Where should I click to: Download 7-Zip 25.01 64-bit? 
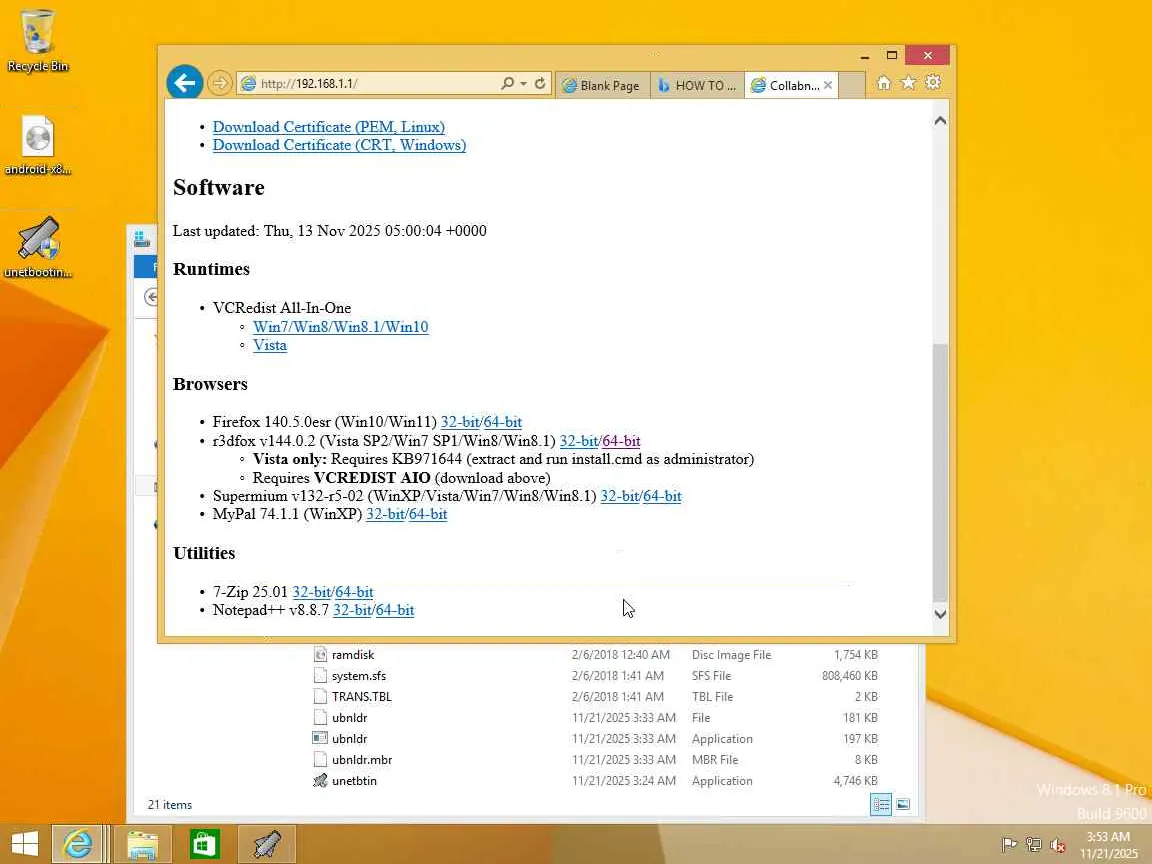point(354,592)
